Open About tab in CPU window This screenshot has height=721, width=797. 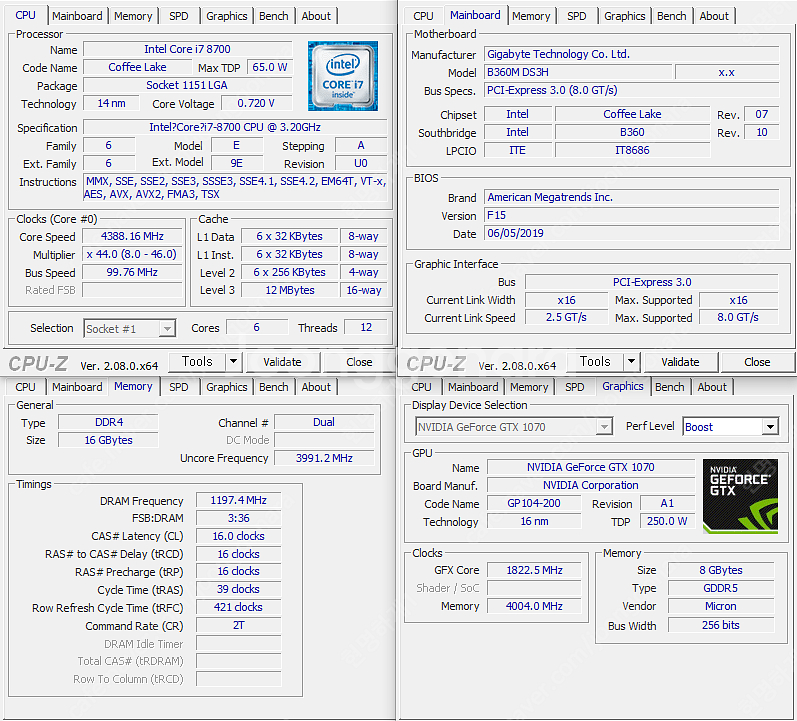point(316,16)
